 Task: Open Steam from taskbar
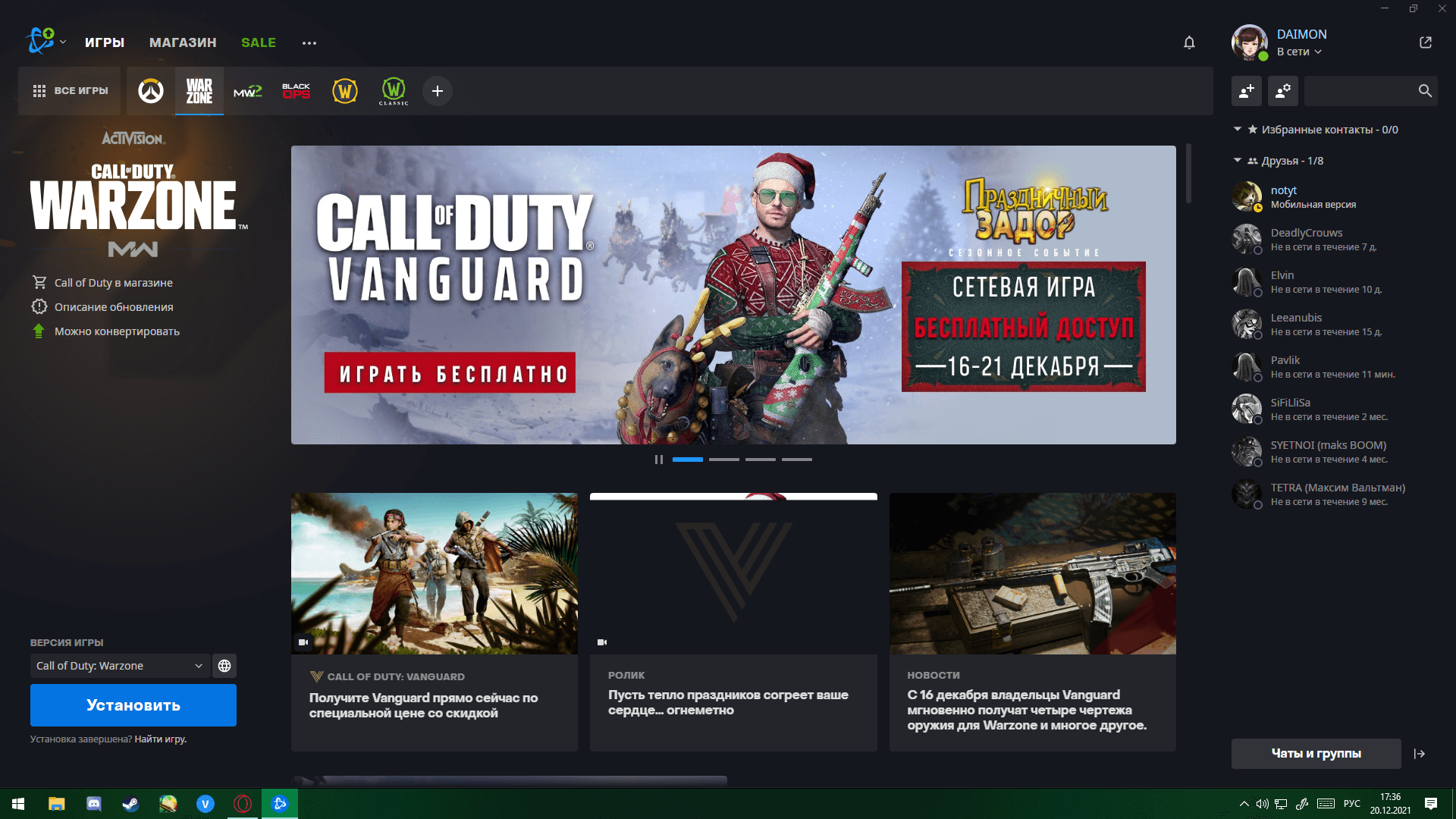[x=131, y=804]
